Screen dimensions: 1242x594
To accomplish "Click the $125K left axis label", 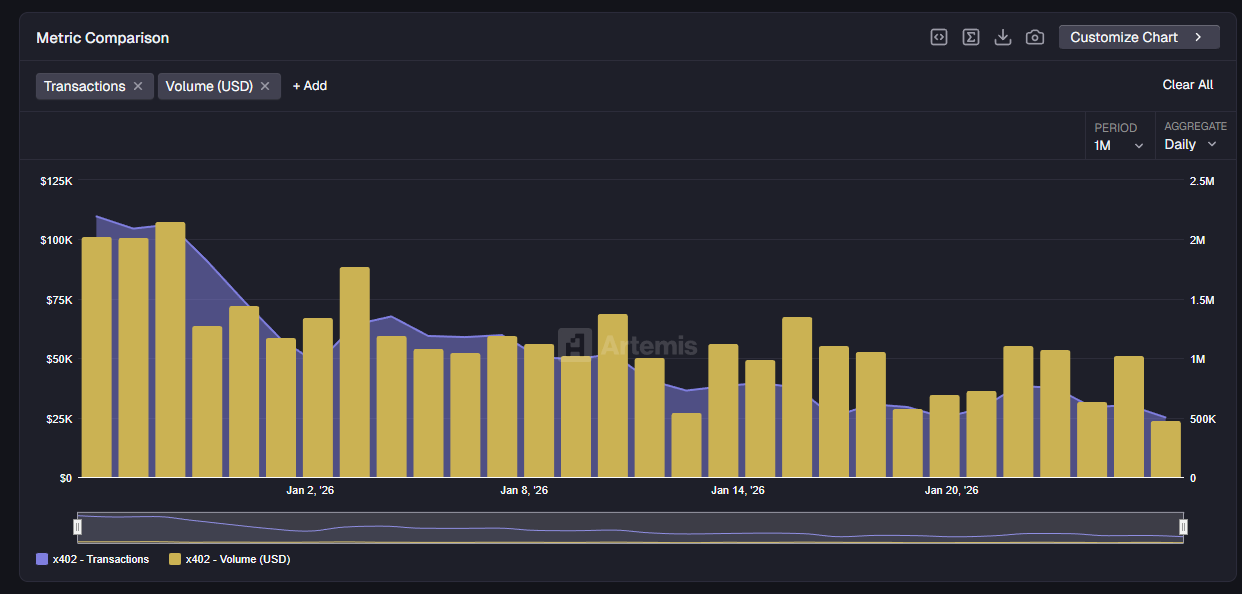I will coord(56,181).
